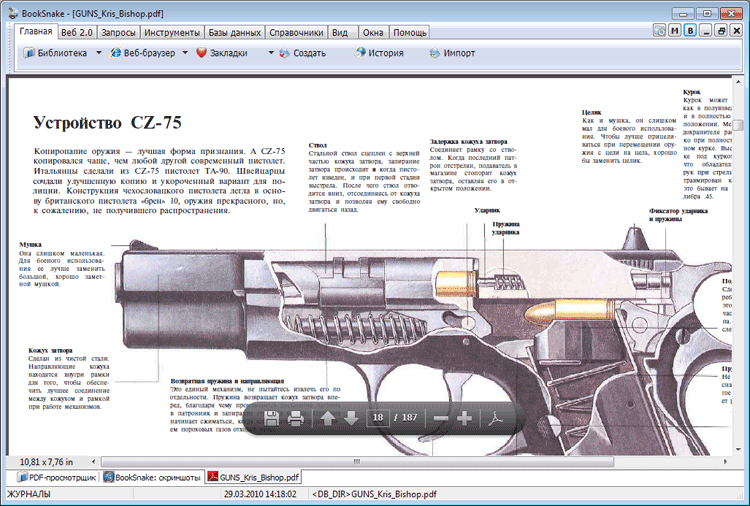Click the horizontal scrollbar thumb
Image resolution: width=750 pixels, height=506 pixels.
357,462
